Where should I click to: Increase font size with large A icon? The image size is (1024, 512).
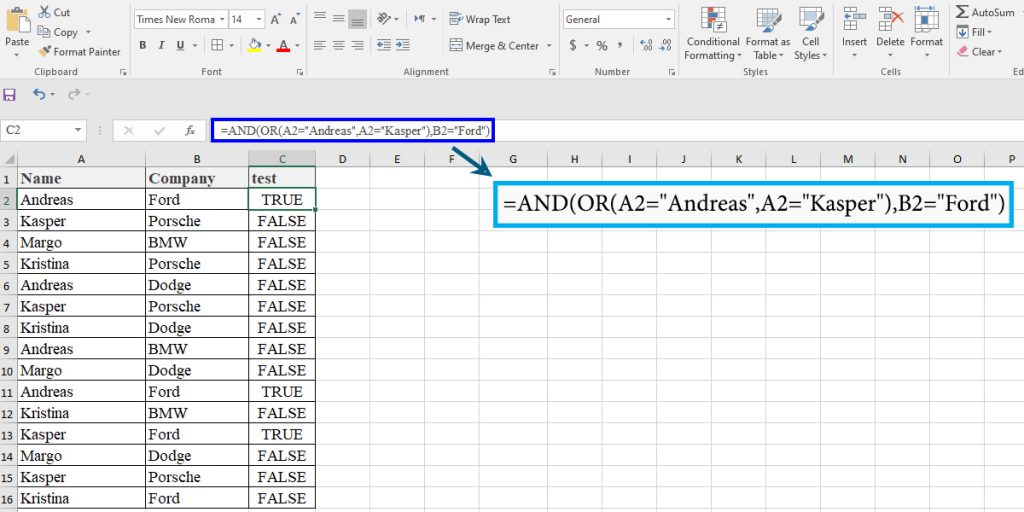pyautogui.click(x=276, y=20)
